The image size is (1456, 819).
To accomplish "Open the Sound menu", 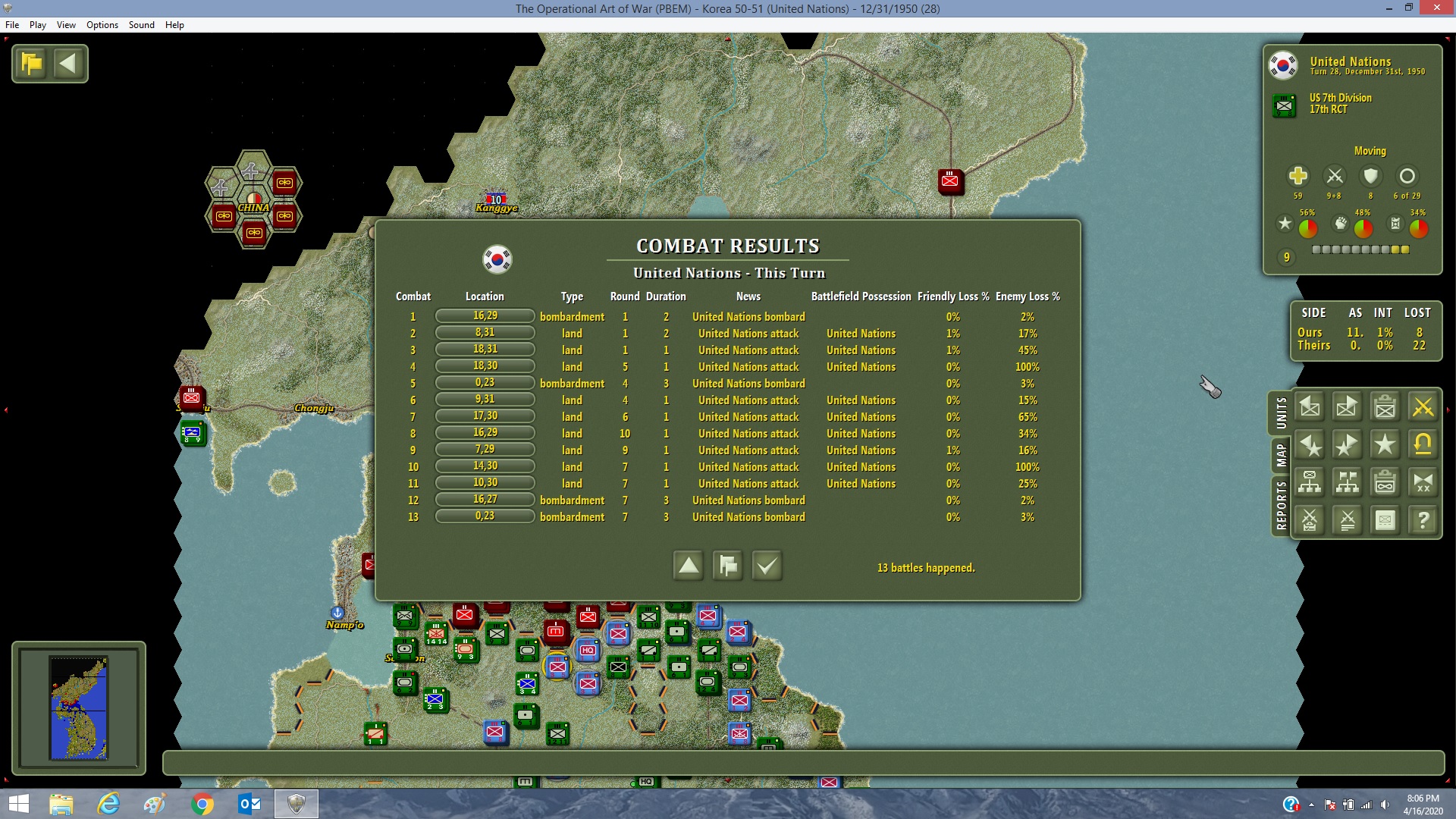I will click(142, 25).
